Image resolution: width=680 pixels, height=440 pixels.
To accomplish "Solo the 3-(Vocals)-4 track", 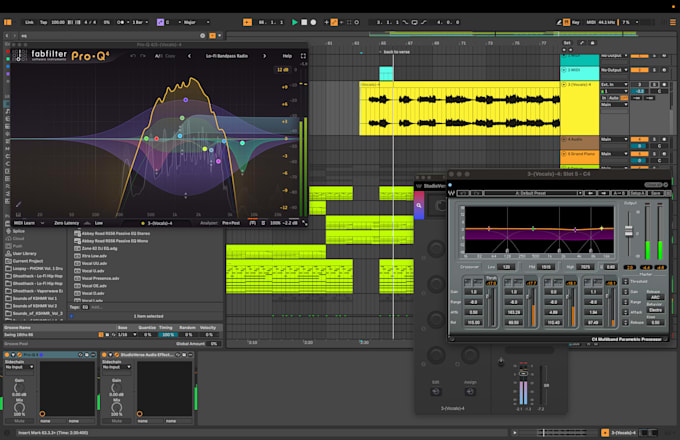I will coord(654,85).
